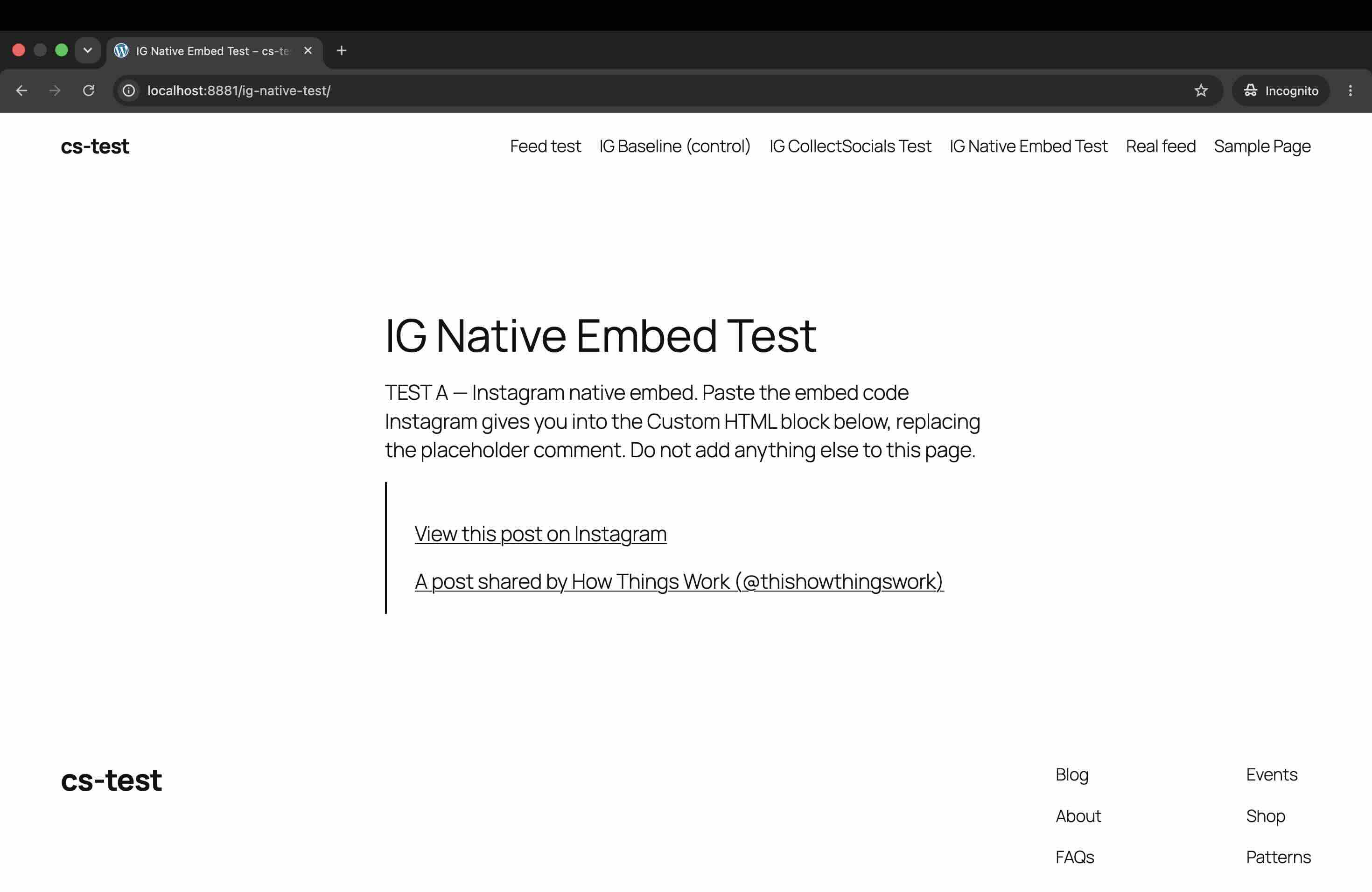Reload the current page
Screen dimensions: 1372x892
88,91
